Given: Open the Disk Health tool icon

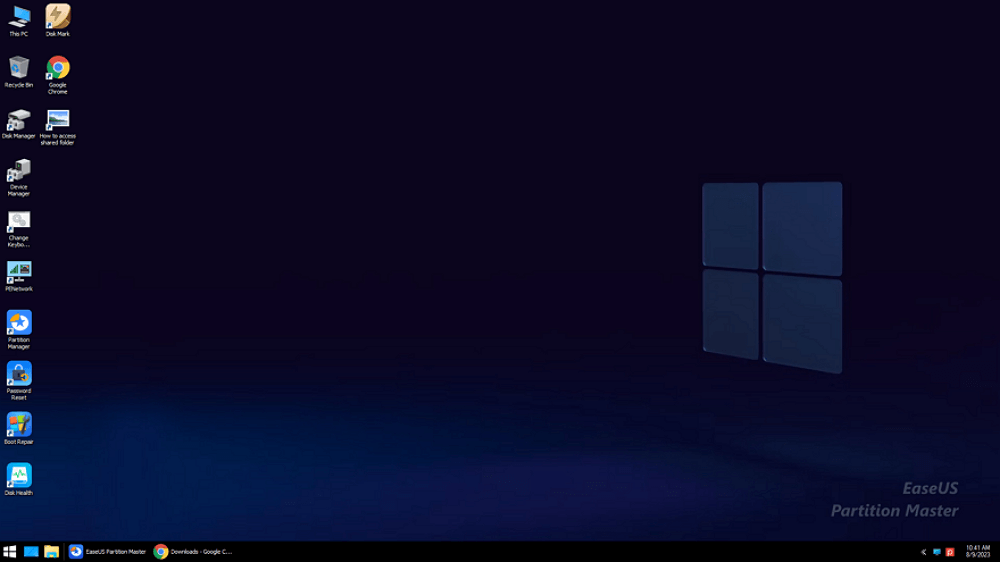Looking at the screenshot, I should click(18, 480).
